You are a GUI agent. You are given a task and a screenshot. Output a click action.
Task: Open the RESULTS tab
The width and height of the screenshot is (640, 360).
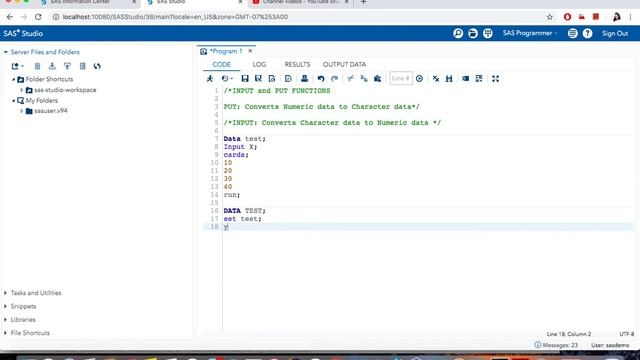point(297,64)
